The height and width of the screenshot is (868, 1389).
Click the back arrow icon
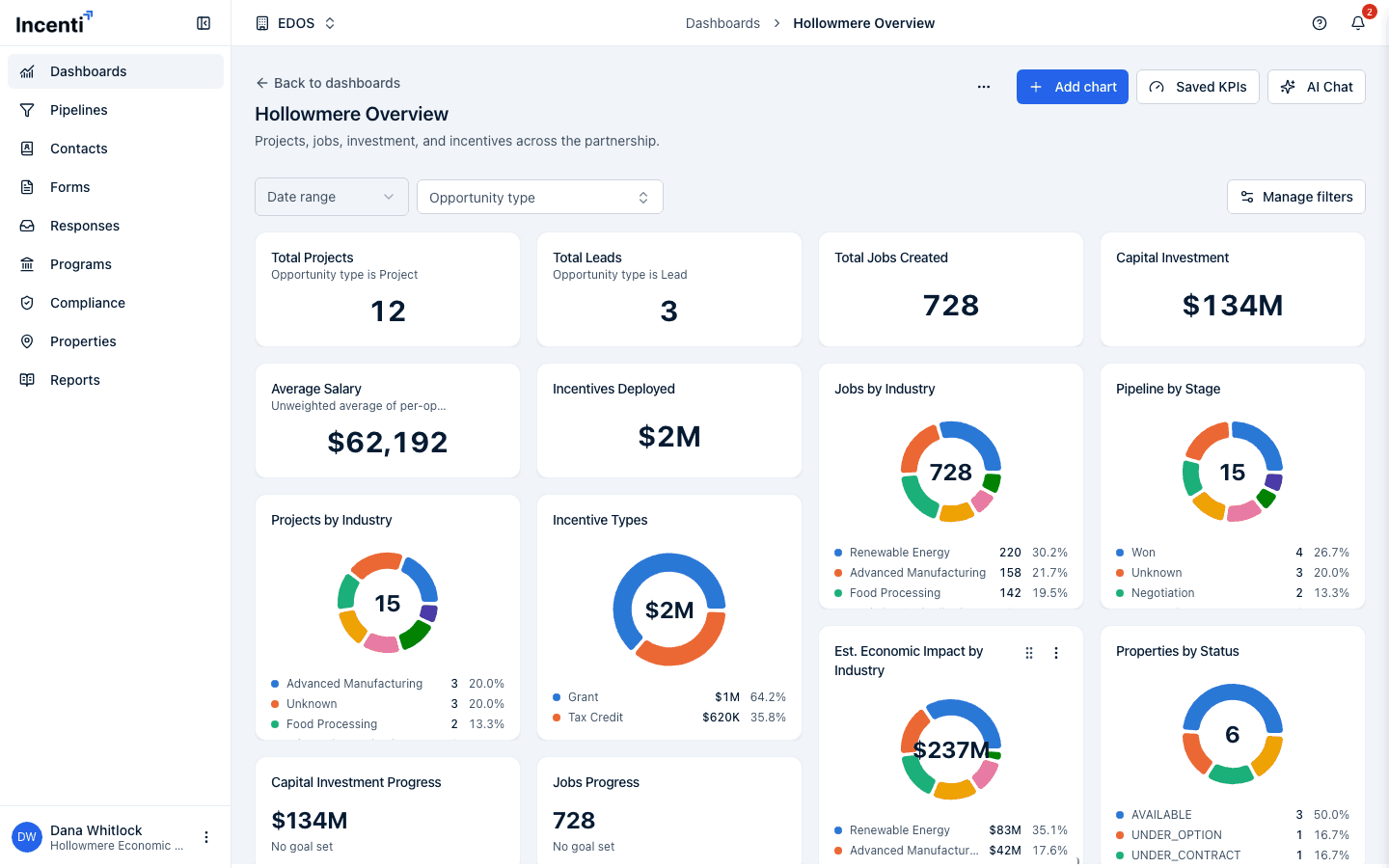tap(261, 83)
